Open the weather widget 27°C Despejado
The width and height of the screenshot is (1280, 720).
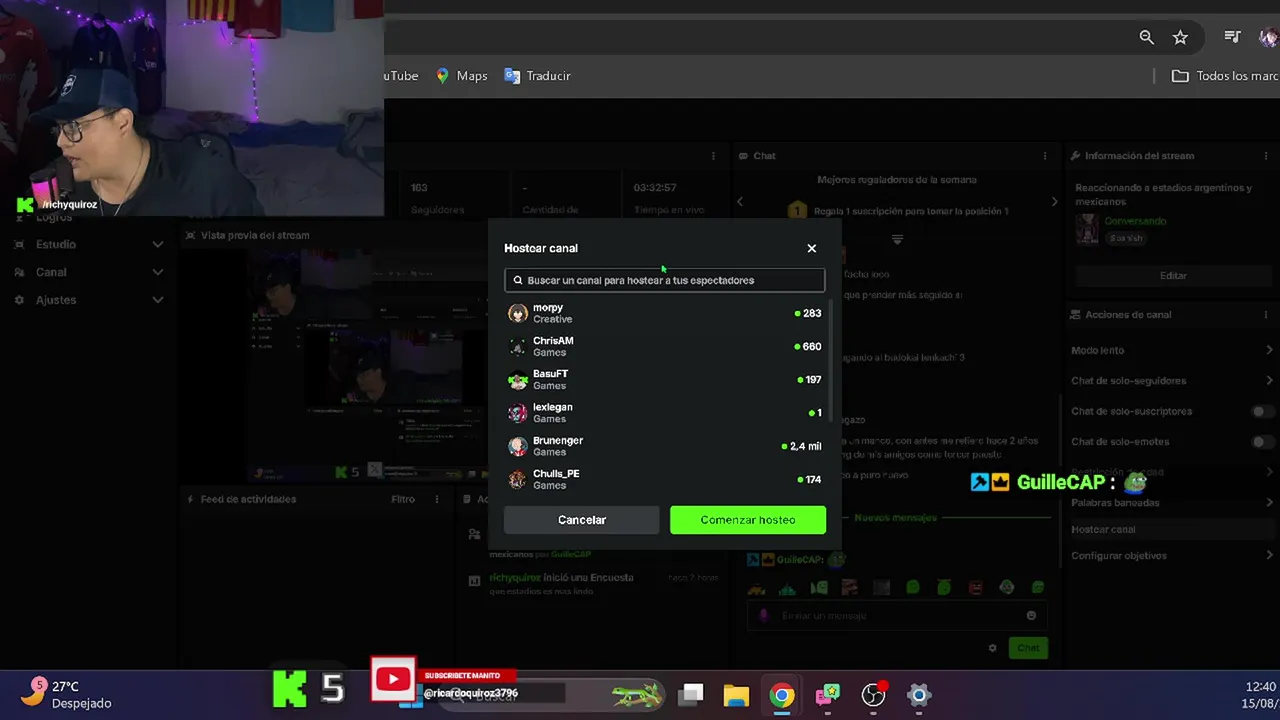click(68, 694)
